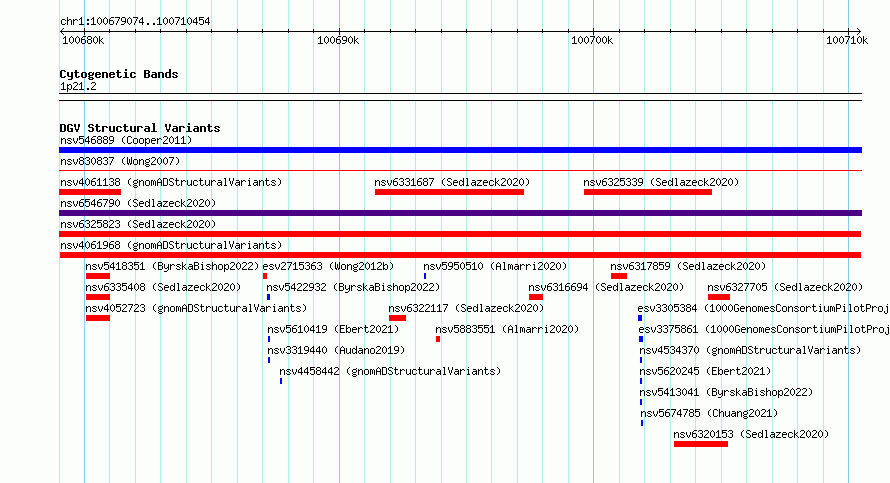Click the 100690k ruler tick label
Screen dimensions: 890x483
338,40
